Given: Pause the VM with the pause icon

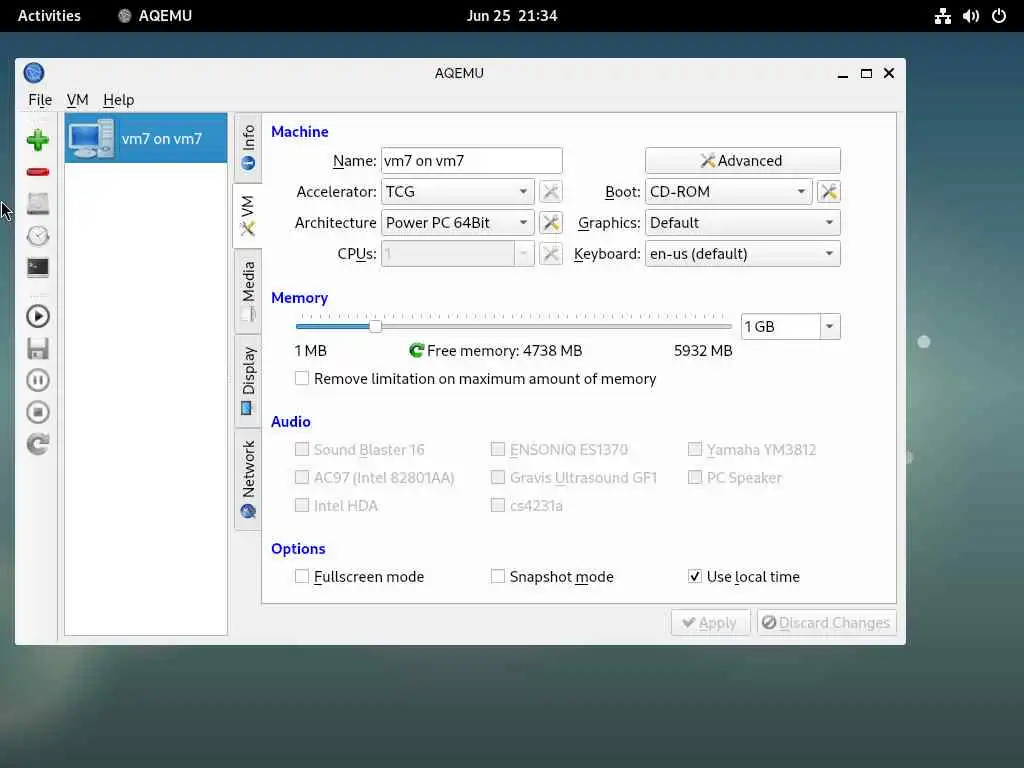Looking at the screenshot, I should [38, 380].
